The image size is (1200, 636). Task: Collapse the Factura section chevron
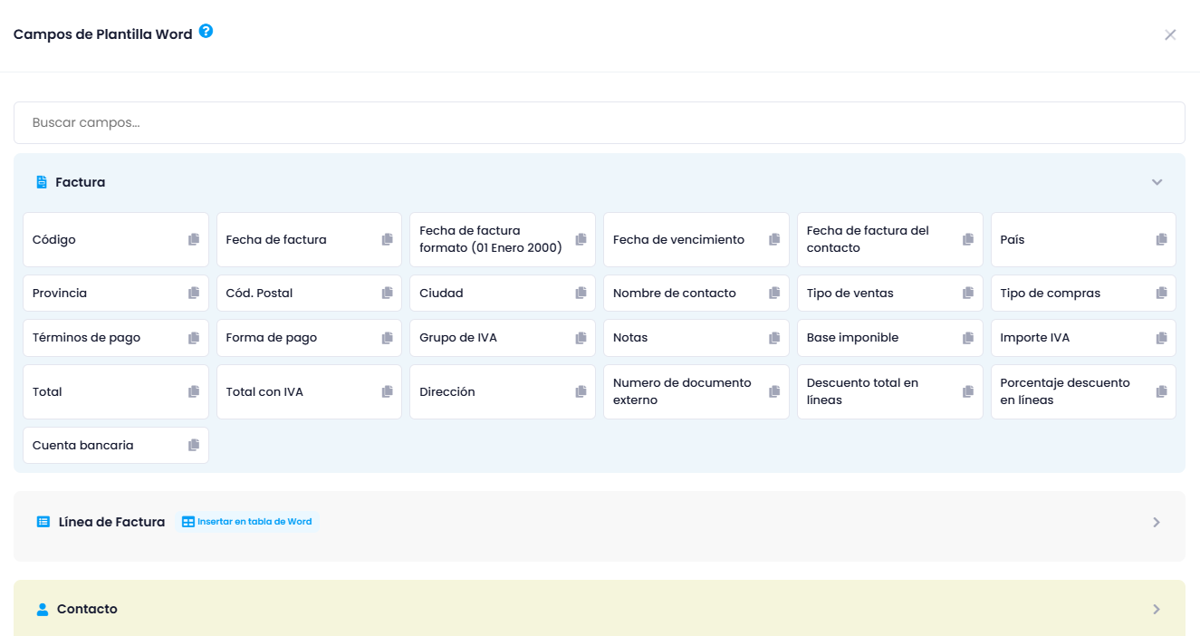pos(1157,183)
